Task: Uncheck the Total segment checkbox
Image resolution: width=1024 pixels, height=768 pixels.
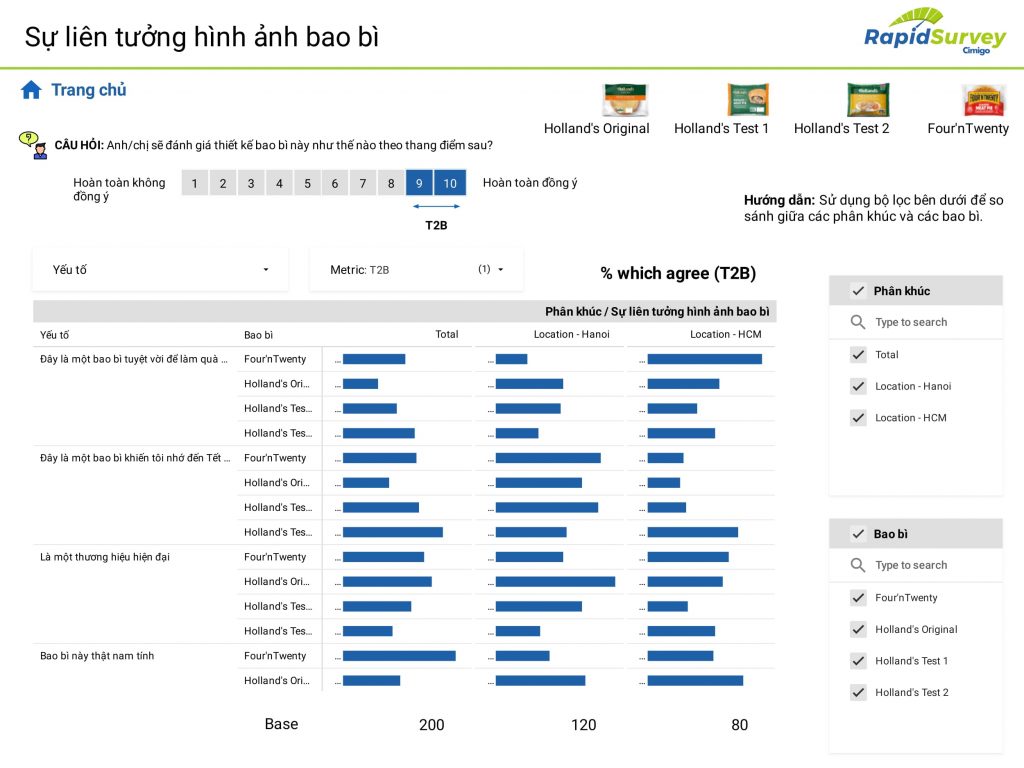Action: (858, 355)
